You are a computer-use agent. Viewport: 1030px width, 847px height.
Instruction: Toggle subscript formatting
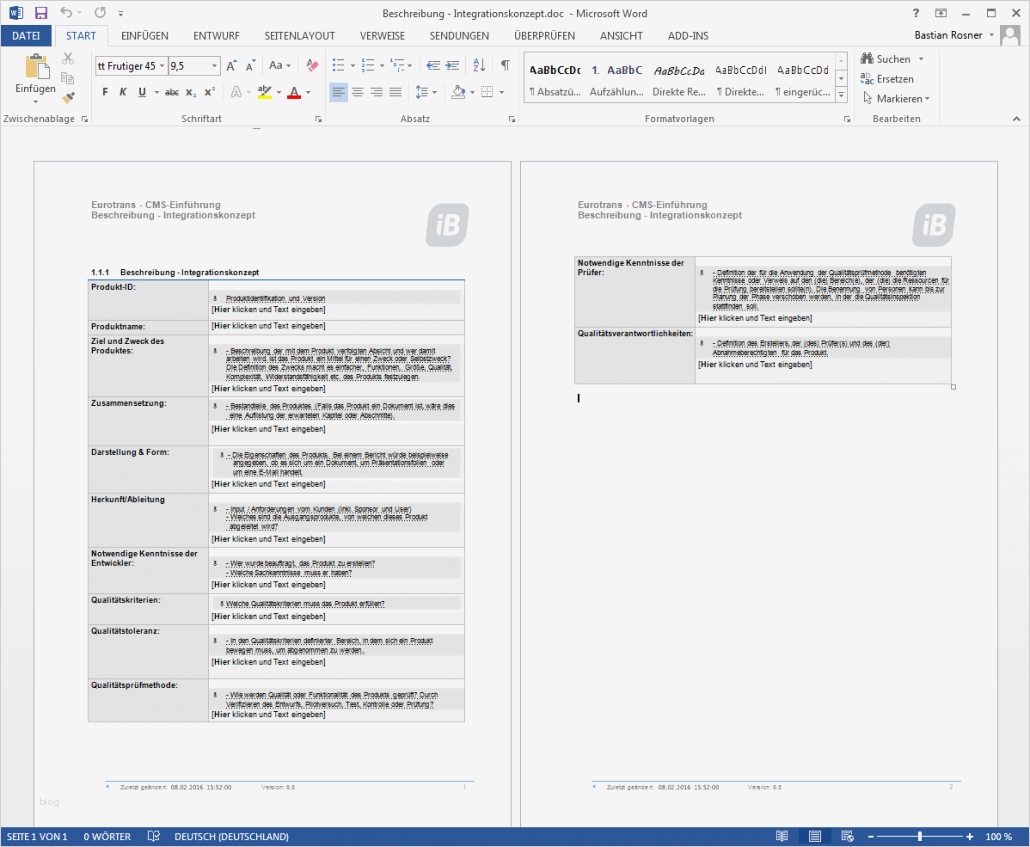190,93
